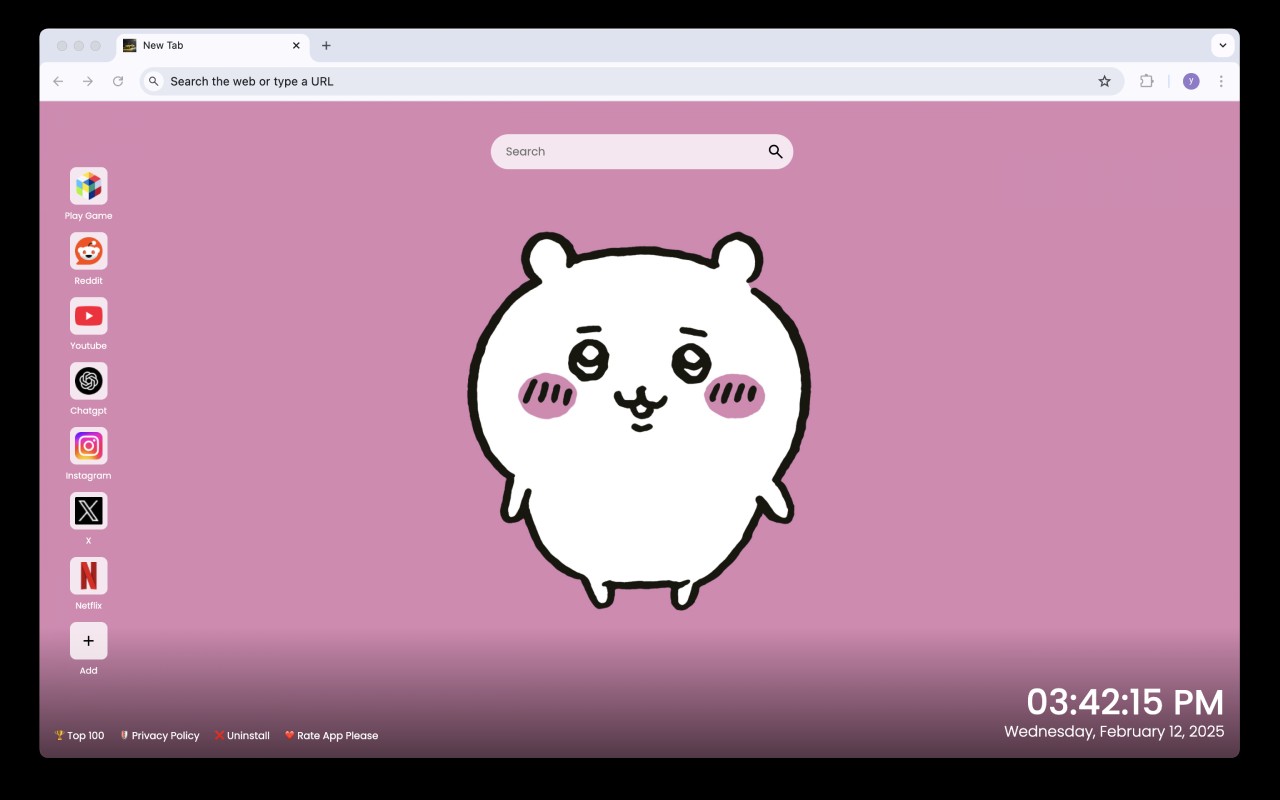Image resolution: width=1280 pixels, height=800 pixels.
Task: Open a new tab with plus button
Action: pos(326,45)
